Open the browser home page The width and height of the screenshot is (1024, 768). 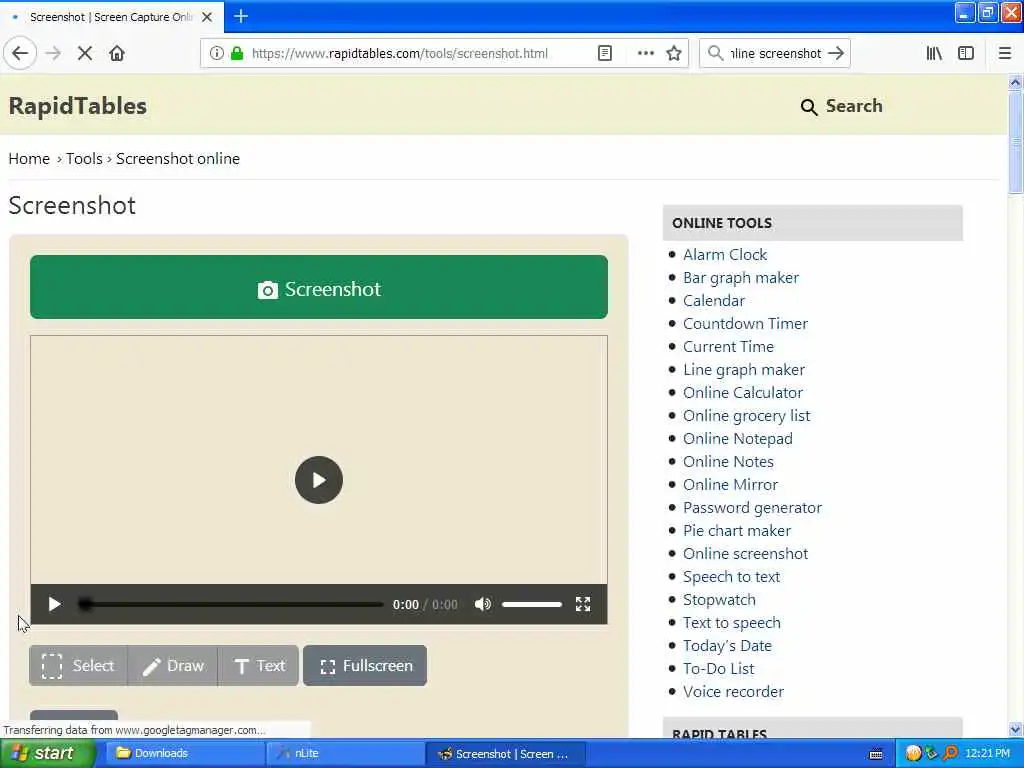point(117,53)
